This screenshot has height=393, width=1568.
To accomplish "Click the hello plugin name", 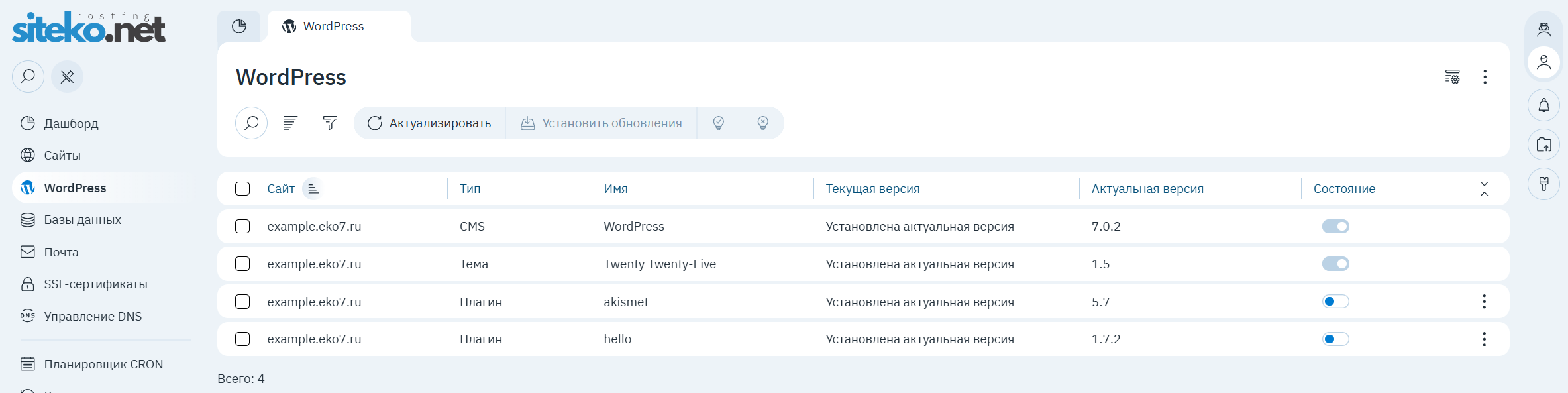I will tap(617, 339).
